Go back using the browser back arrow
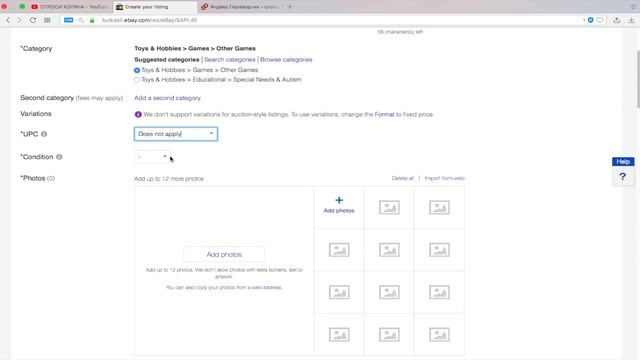The width and height of the screenshot is (640, 360). coord(8,20)
